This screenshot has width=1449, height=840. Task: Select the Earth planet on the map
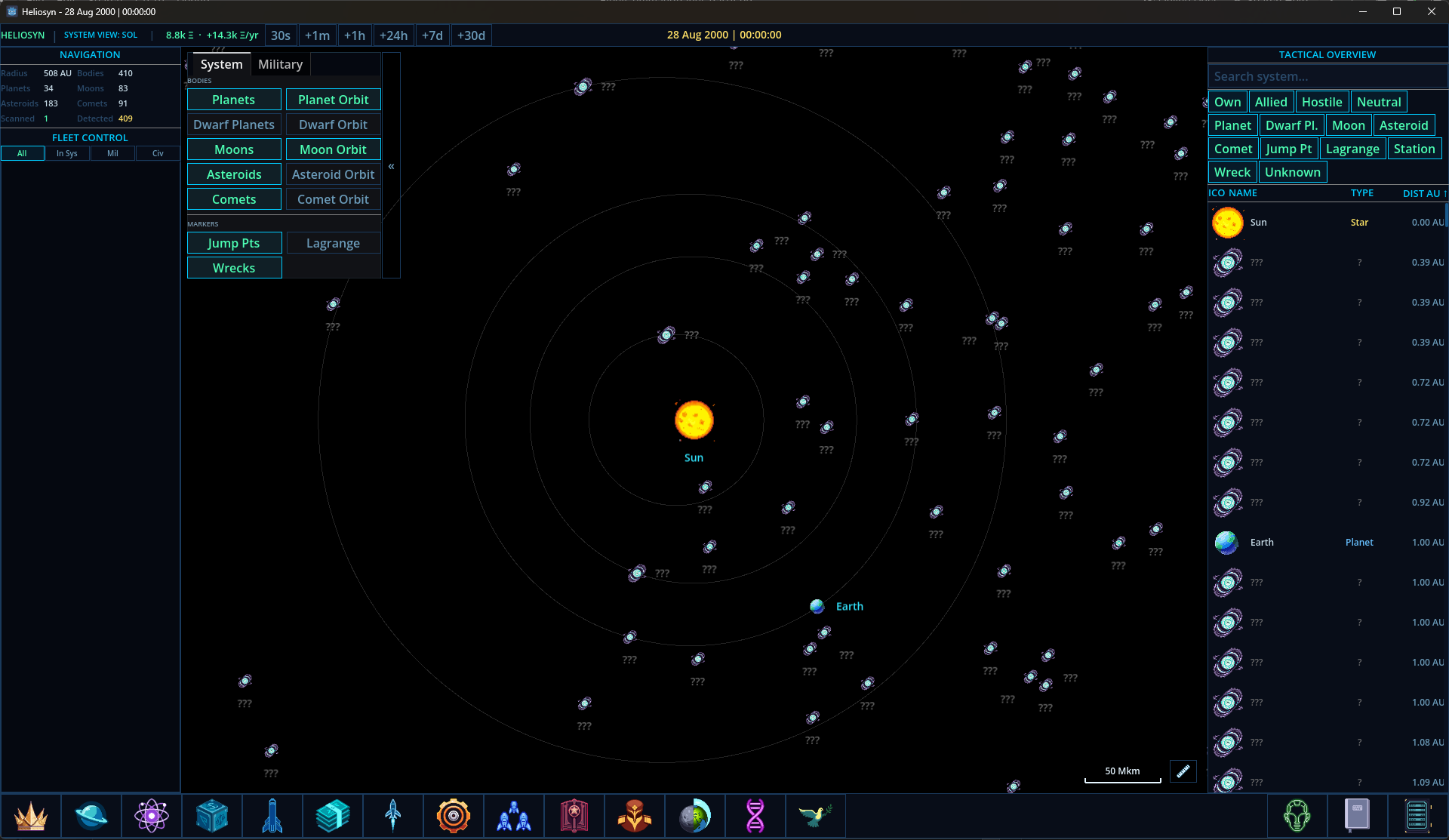[817, 606]
